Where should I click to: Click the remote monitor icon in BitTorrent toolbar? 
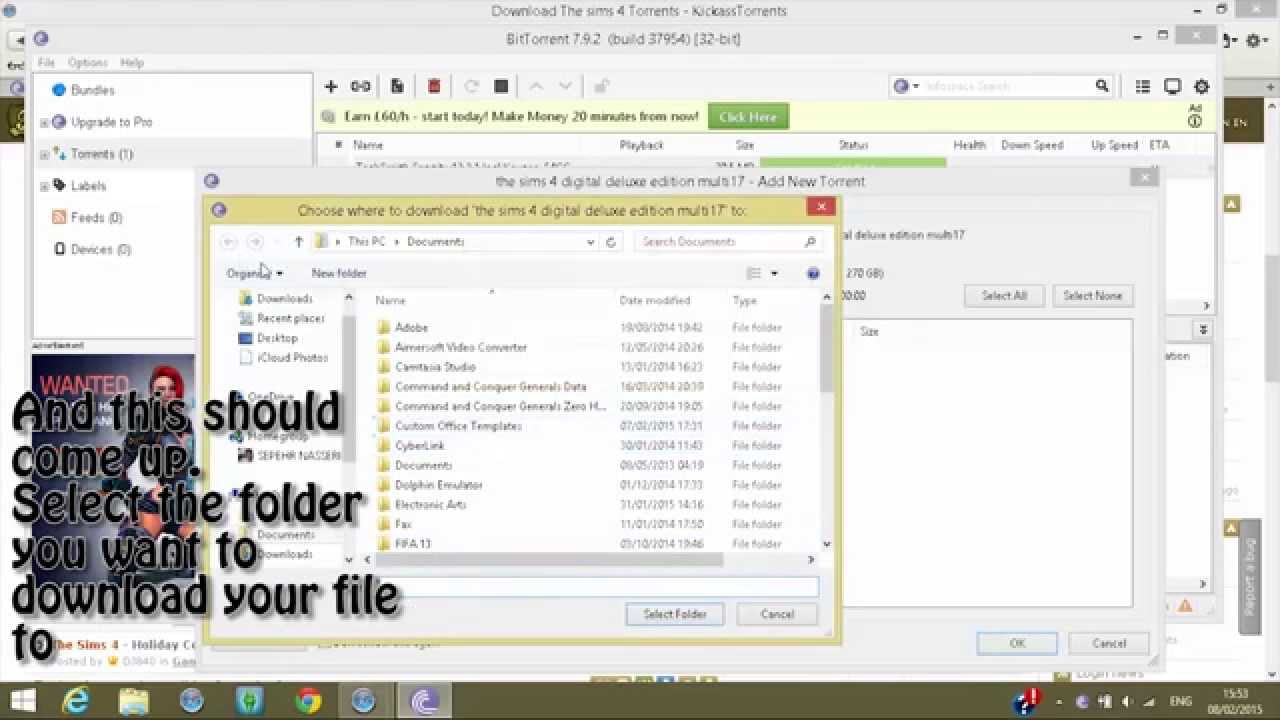coord(1172,87)
